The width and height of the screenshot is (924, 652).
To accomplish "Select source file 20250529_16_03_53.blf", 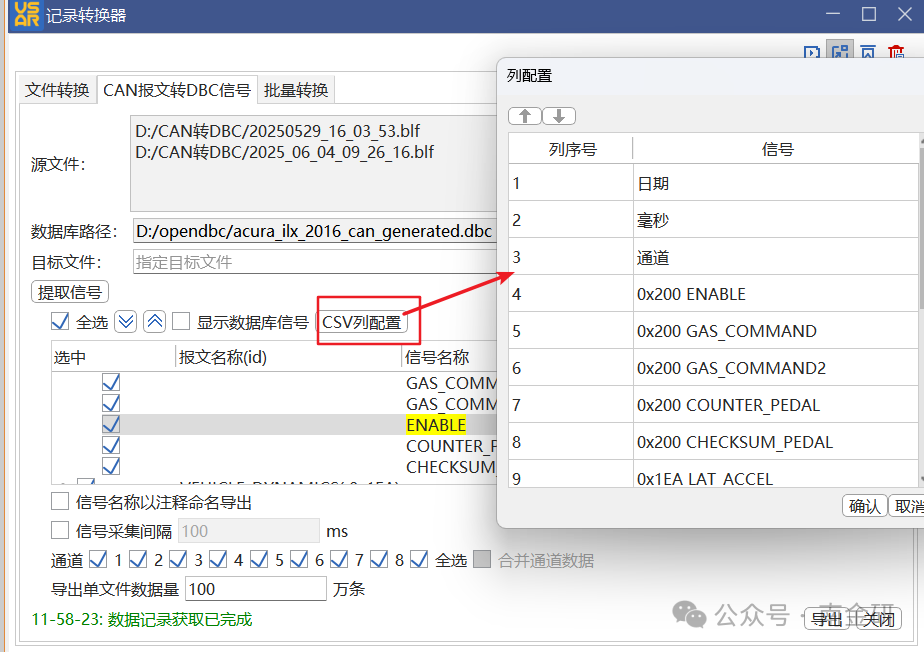I will pos(278,131).
